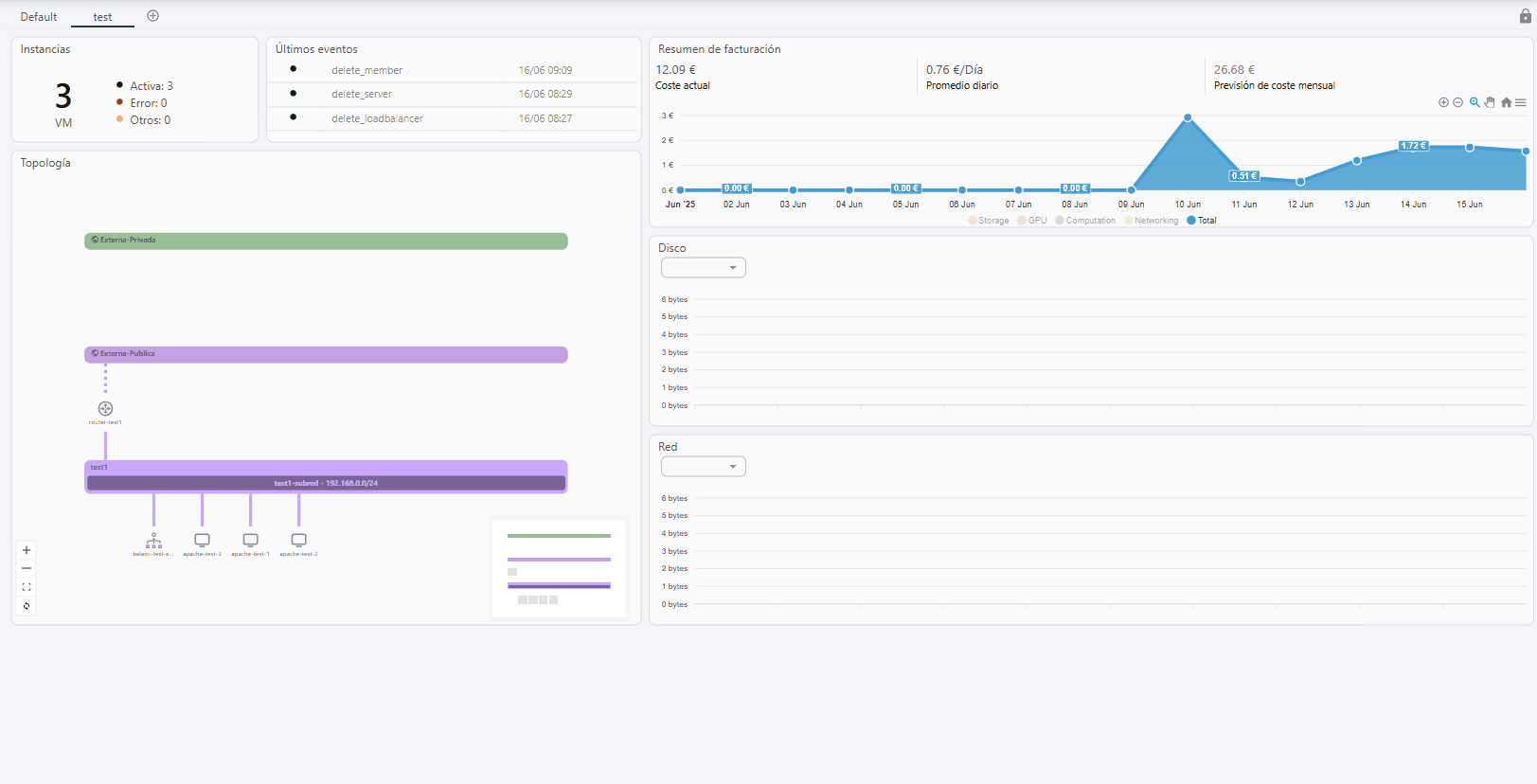Select the test dashboard tab
The image size is (1537, 784).
tap(102, 17)
